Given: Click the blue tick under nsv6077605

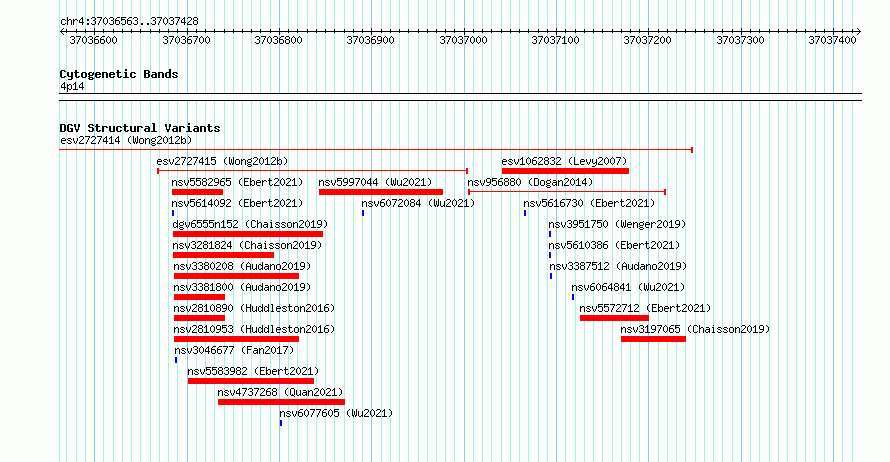Looking at the screenshot, I should (281, 423).
